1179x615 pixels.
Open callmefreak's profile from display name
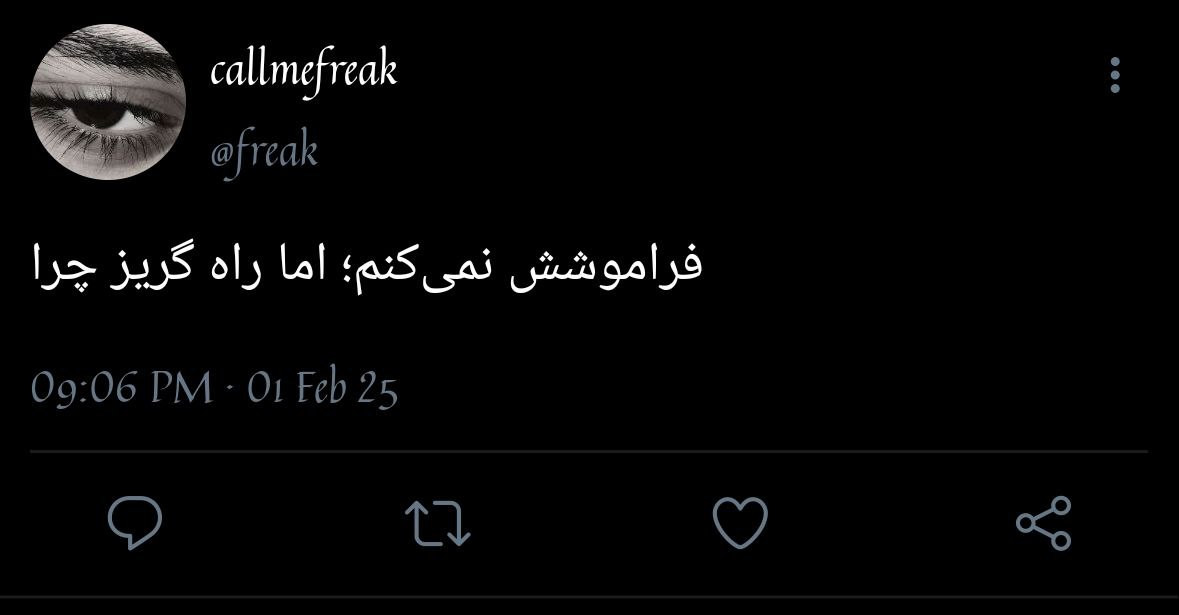pos(303,71)
